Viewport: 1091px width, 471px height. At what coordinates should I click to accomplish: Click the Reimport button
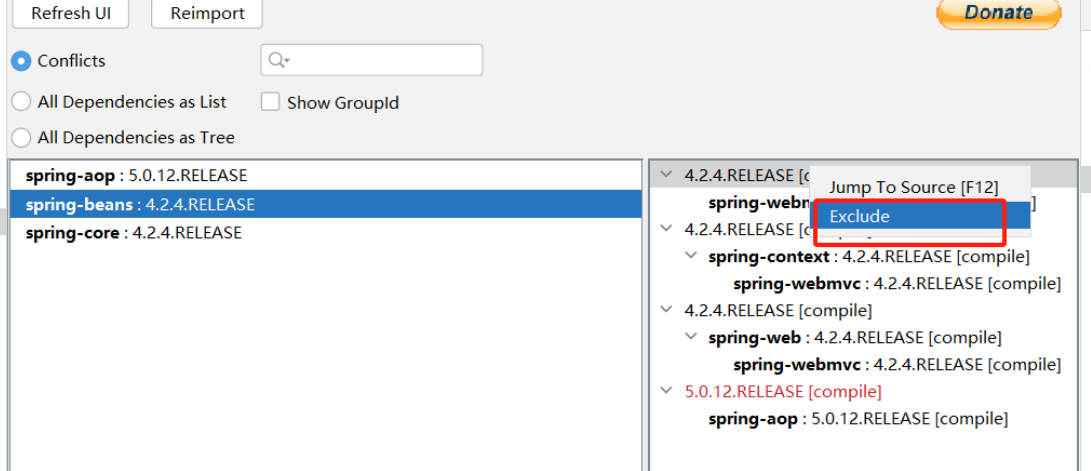206,13
